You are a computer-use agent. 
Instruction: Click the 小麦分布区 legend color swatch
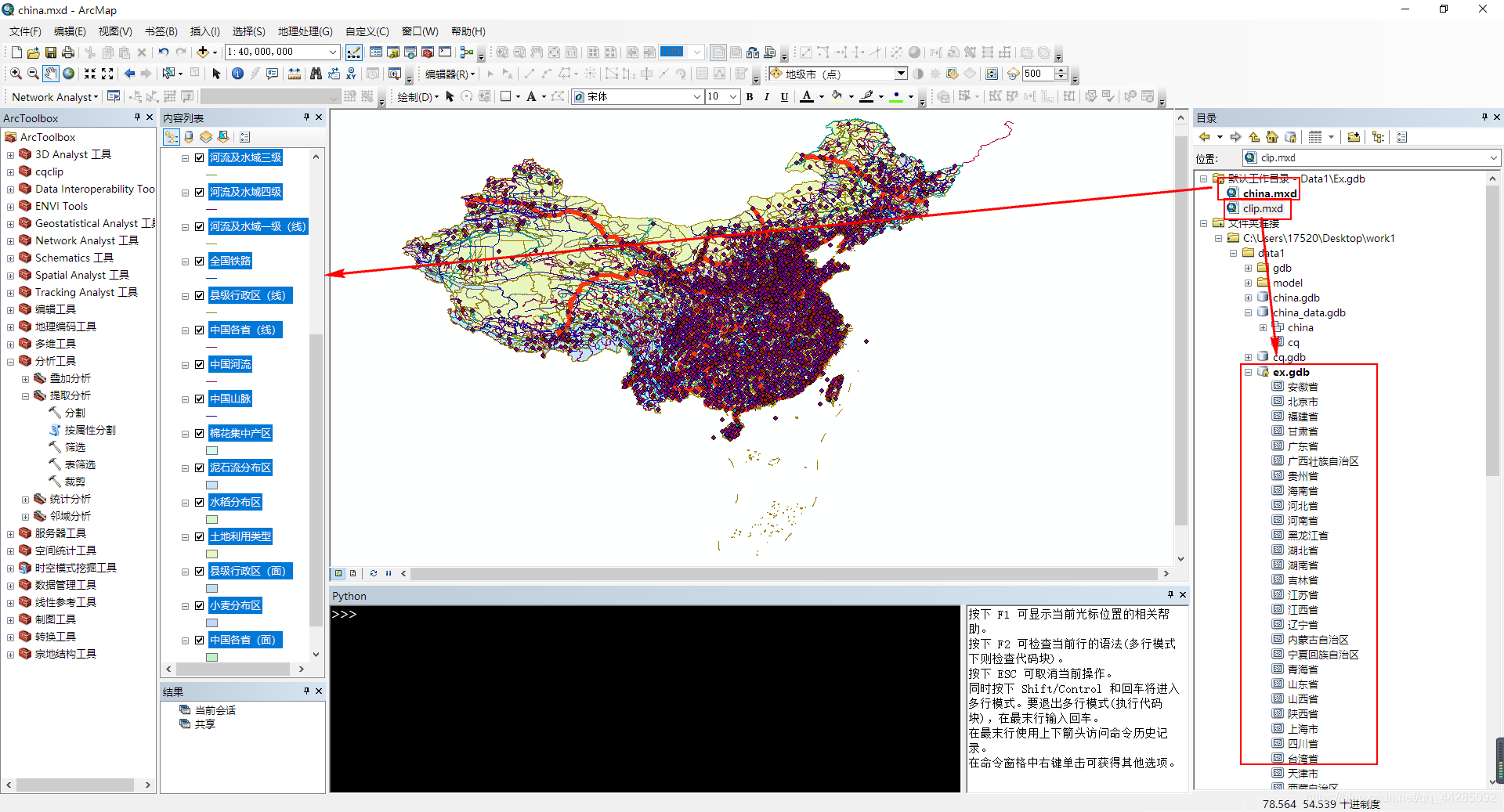tap(211, 623)
